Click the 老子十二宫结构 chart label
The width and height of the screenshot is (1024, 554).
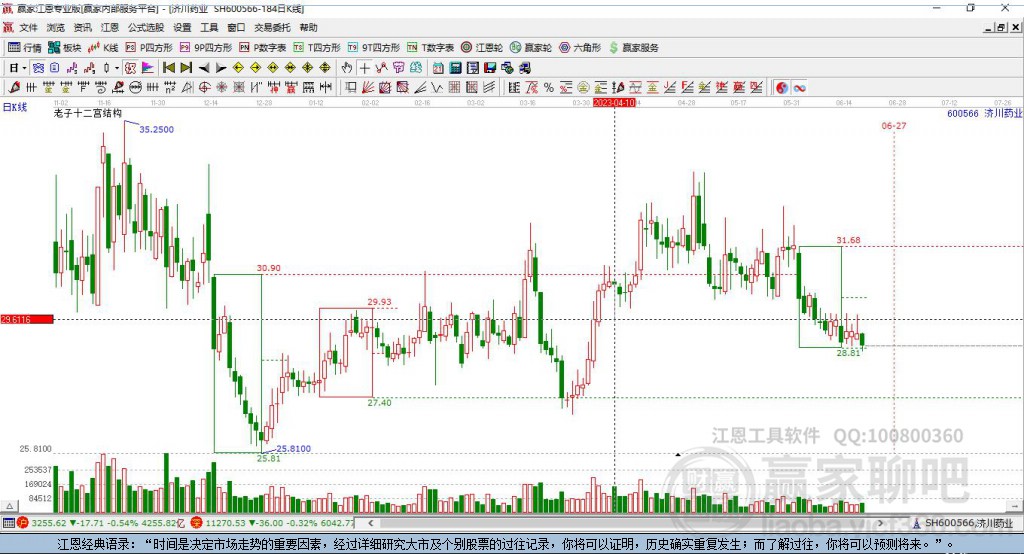[x=88, y=113]
